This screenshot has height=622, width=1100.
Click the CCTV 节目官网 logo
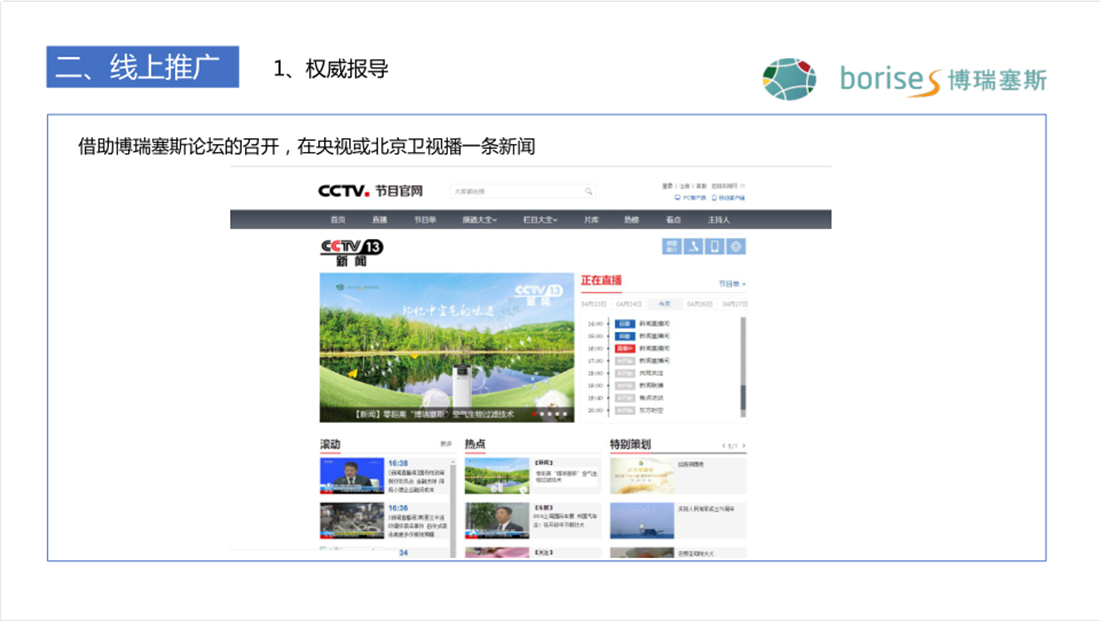click(x=370, y=191)
